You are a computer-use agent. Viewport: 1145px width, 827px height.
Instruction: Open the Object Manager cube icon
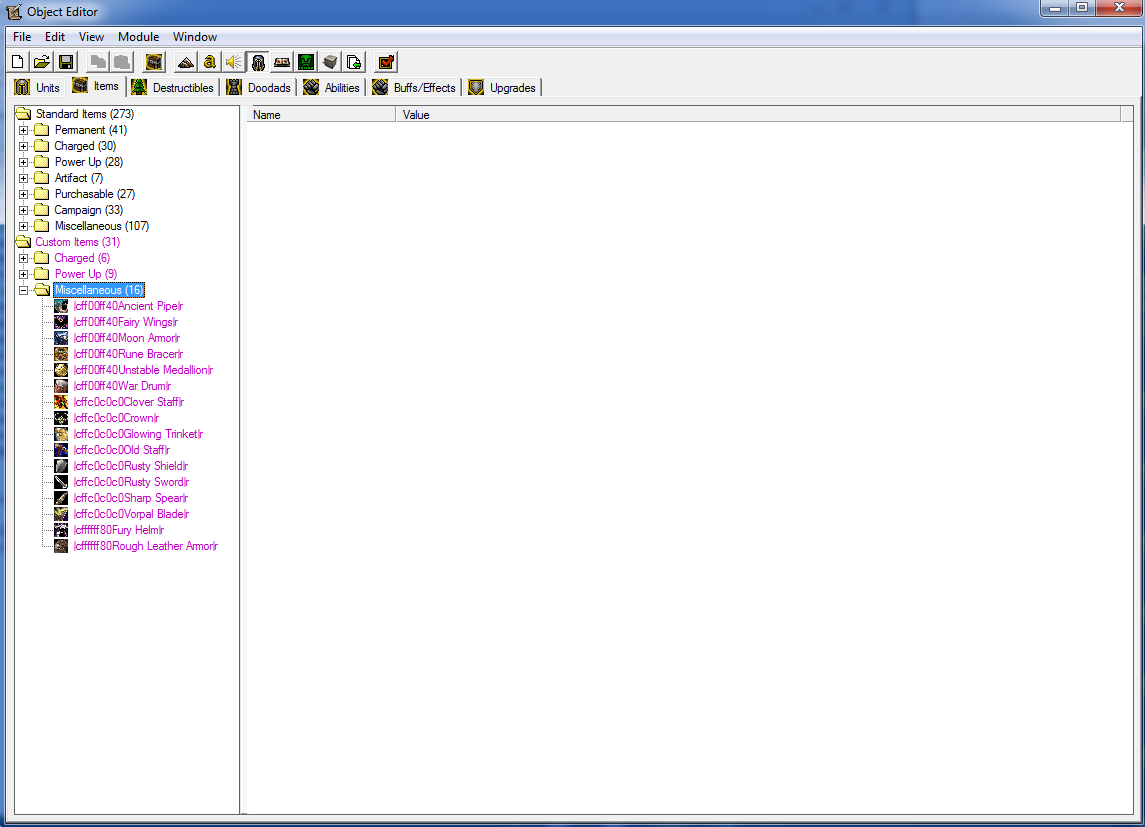[330, 62]
